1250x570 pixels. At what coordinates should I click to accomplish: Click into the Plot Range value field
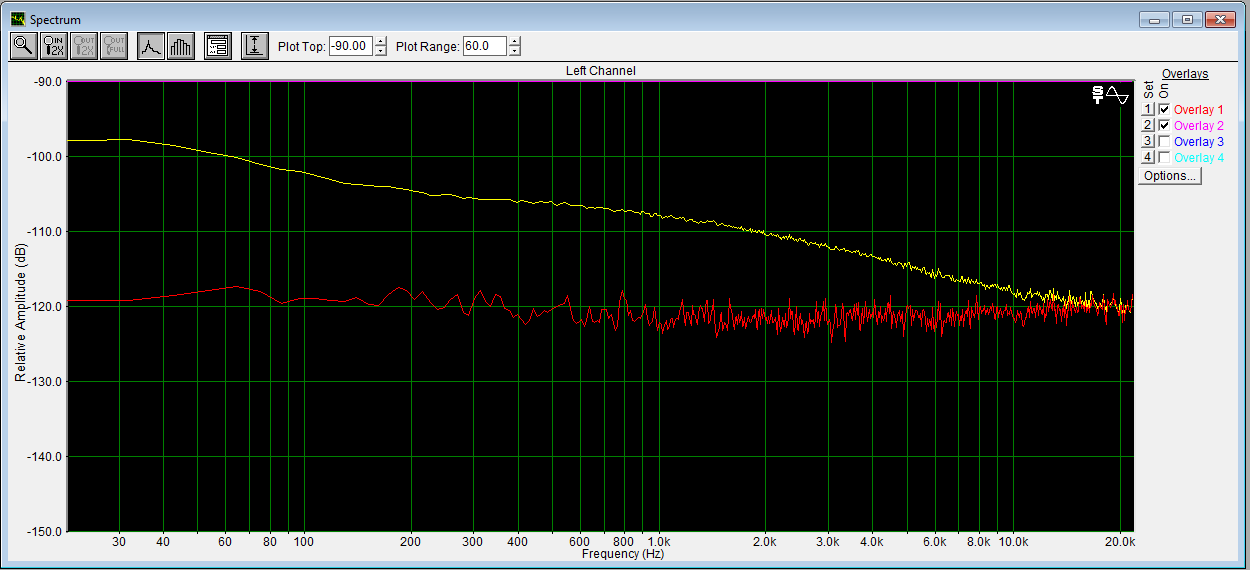click(x=485, y=46)
